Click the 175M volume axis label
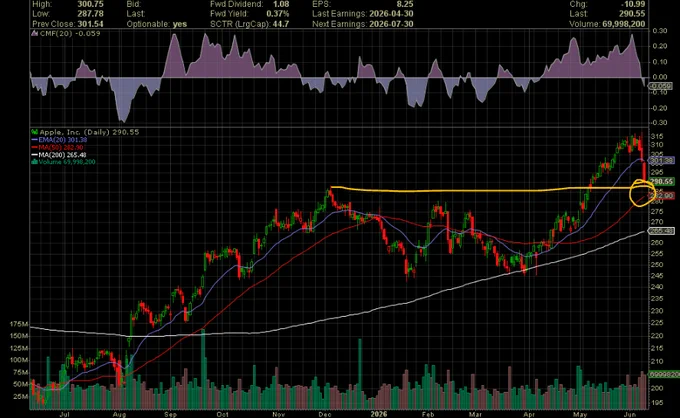Screen dimensions: 680x418 (x=19, y=324)
